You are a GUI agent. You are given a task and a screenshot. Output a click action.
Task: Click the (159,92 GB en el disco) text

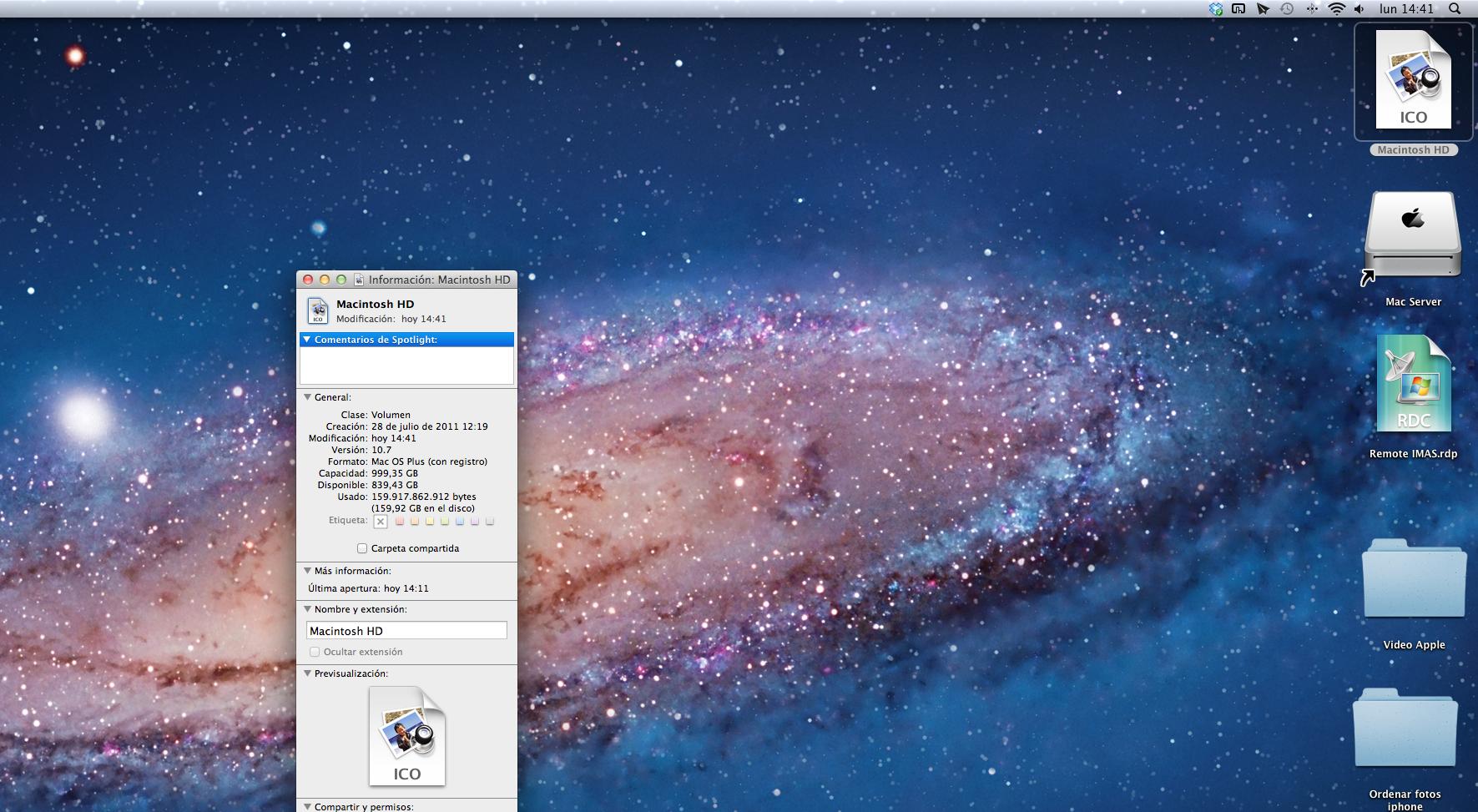point(423,508)
